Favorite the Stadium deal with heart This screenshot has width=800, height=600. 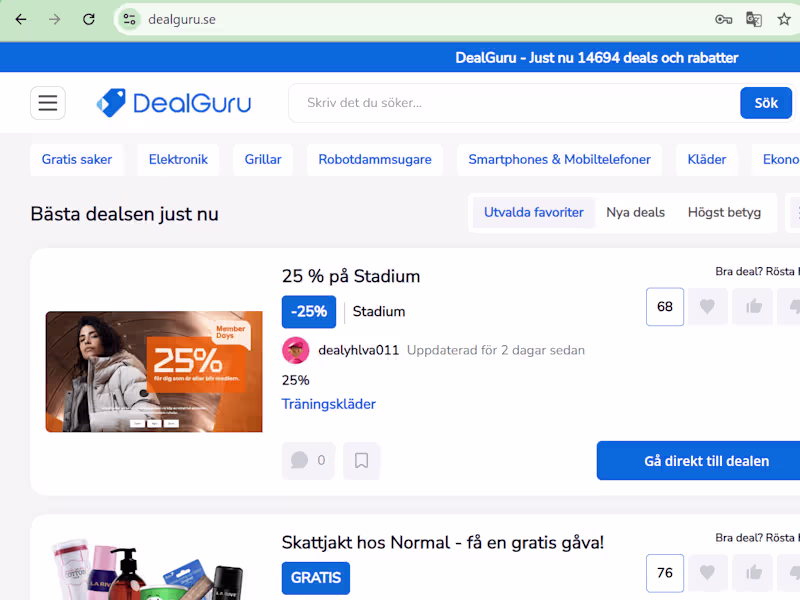(x=707, y=307)
